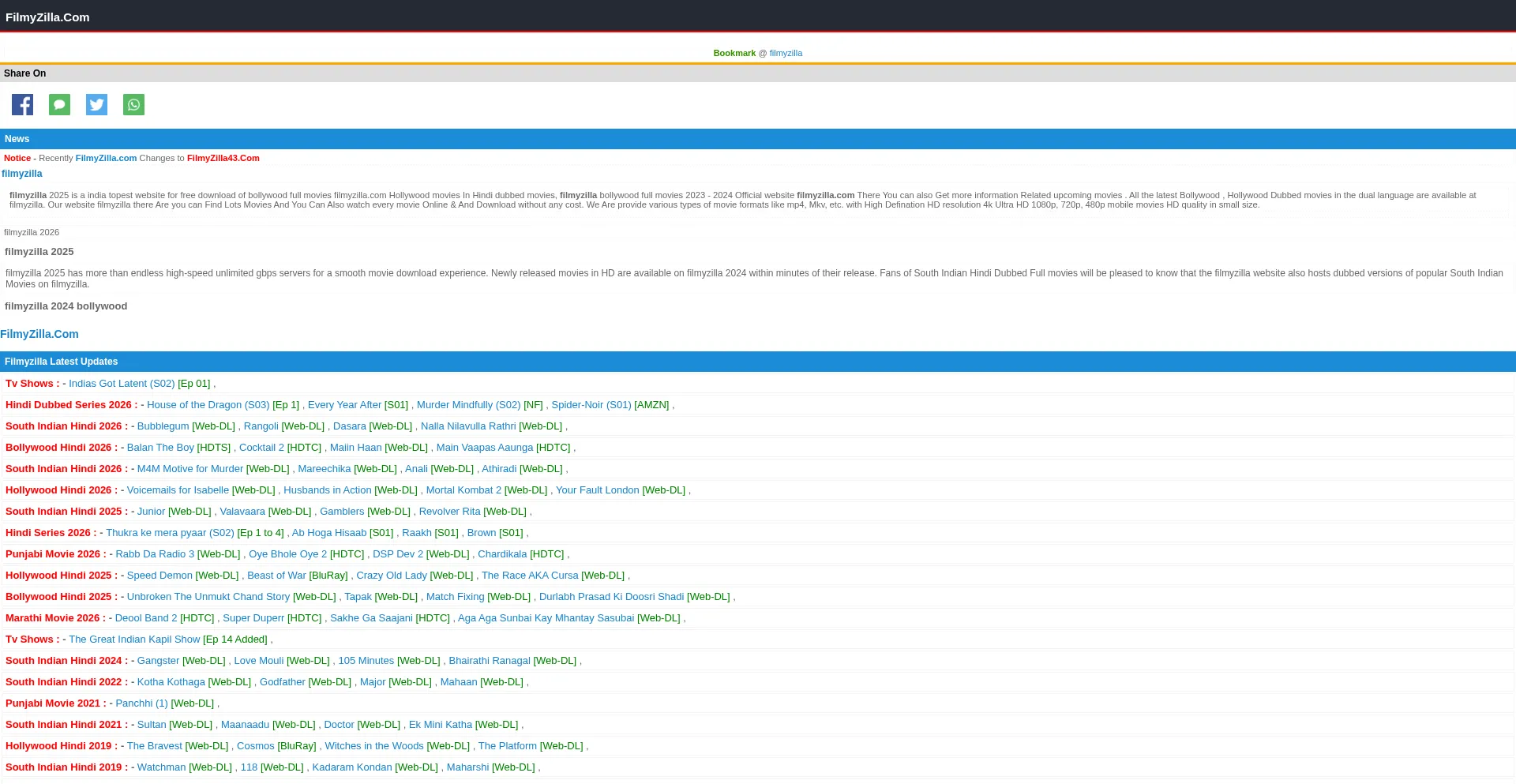Share the page on Twitter

[96, 104]
